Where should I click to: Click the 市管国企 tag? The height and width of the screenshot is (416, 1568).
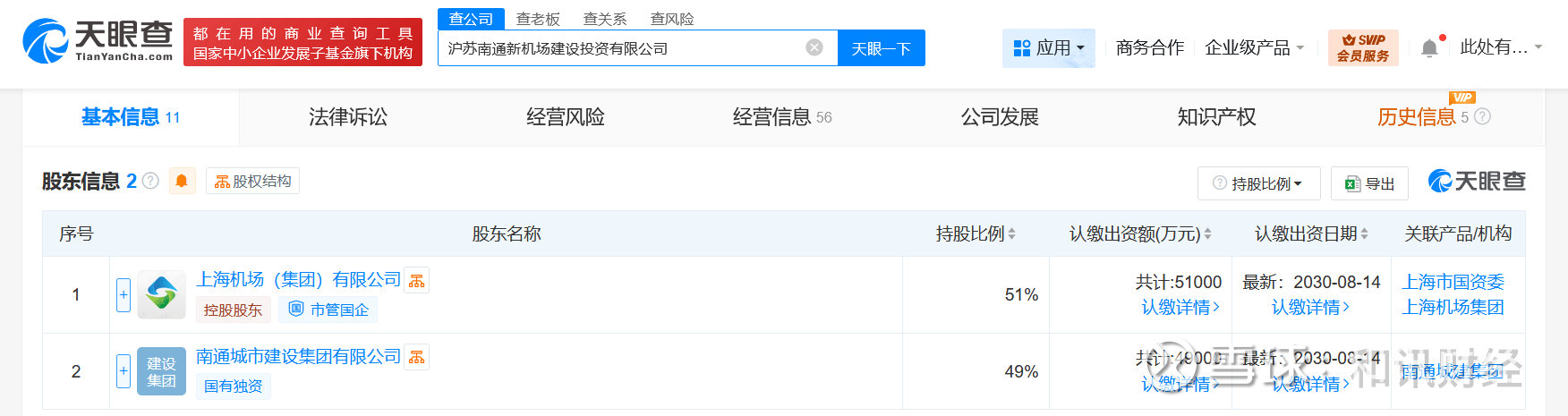328,310
